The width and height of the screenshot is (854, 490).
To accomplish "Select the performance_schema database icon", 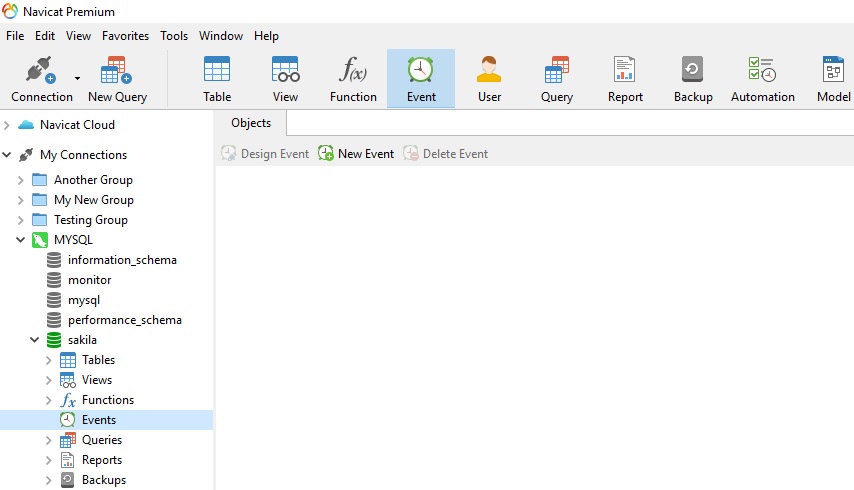I will click(54, 320).
